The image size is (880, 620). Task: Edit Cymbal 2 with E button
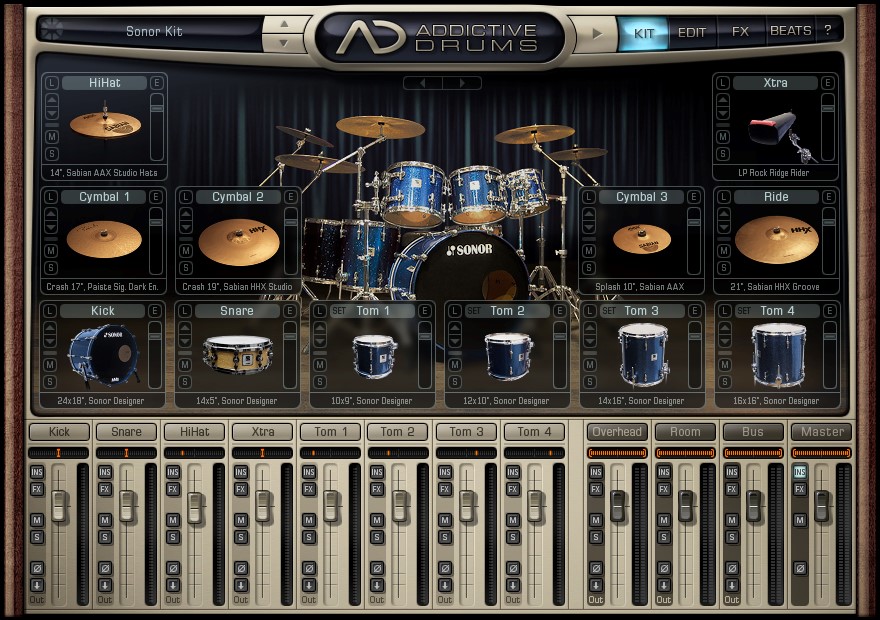(x=291, y=197)
